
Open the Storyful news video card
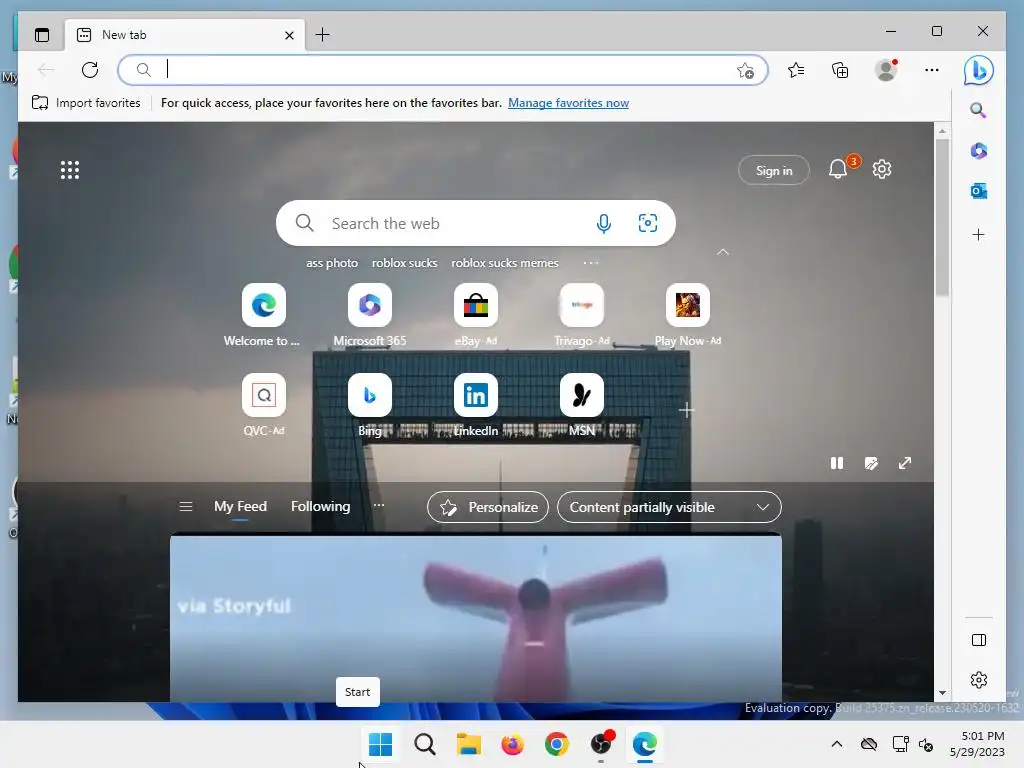click(475, 618)
